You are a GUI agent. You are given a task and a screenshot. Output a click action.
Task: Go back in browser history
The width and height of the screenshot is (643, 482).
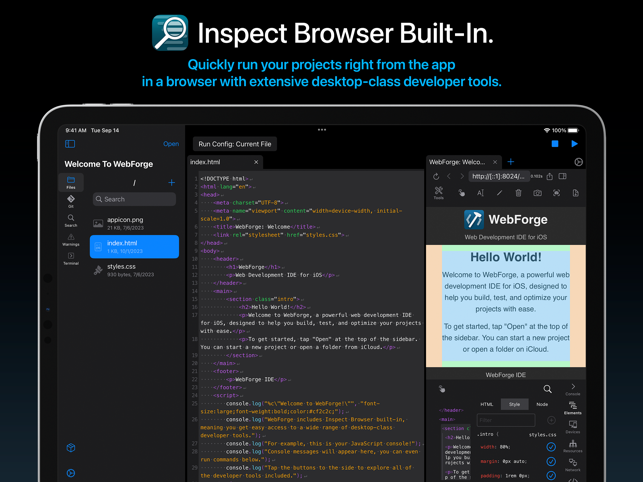[x=449, y=176]
